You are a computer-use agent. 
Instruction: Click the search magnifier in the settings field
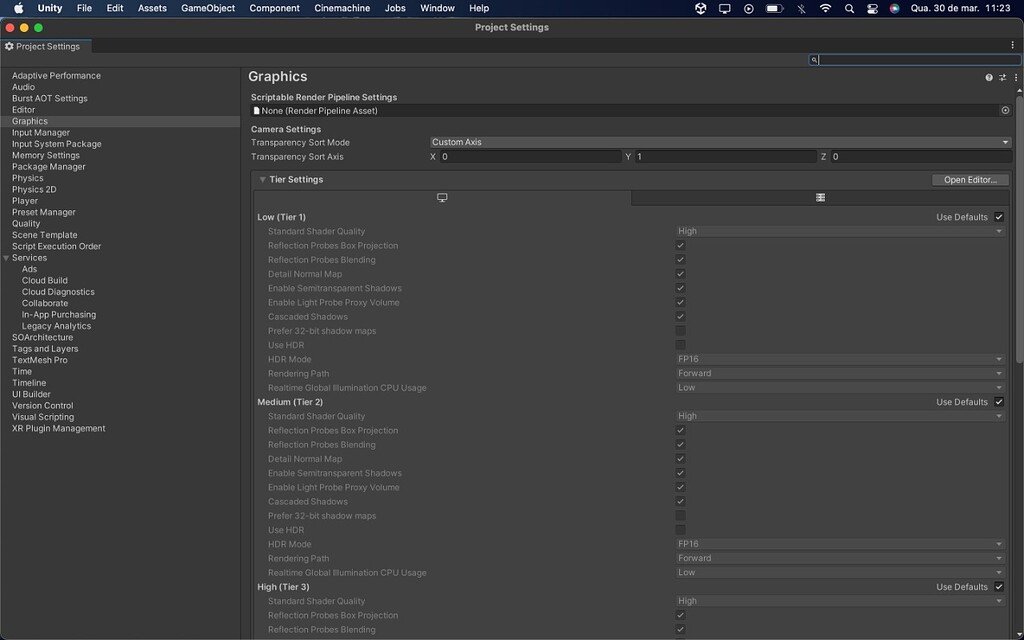[816, 60]
